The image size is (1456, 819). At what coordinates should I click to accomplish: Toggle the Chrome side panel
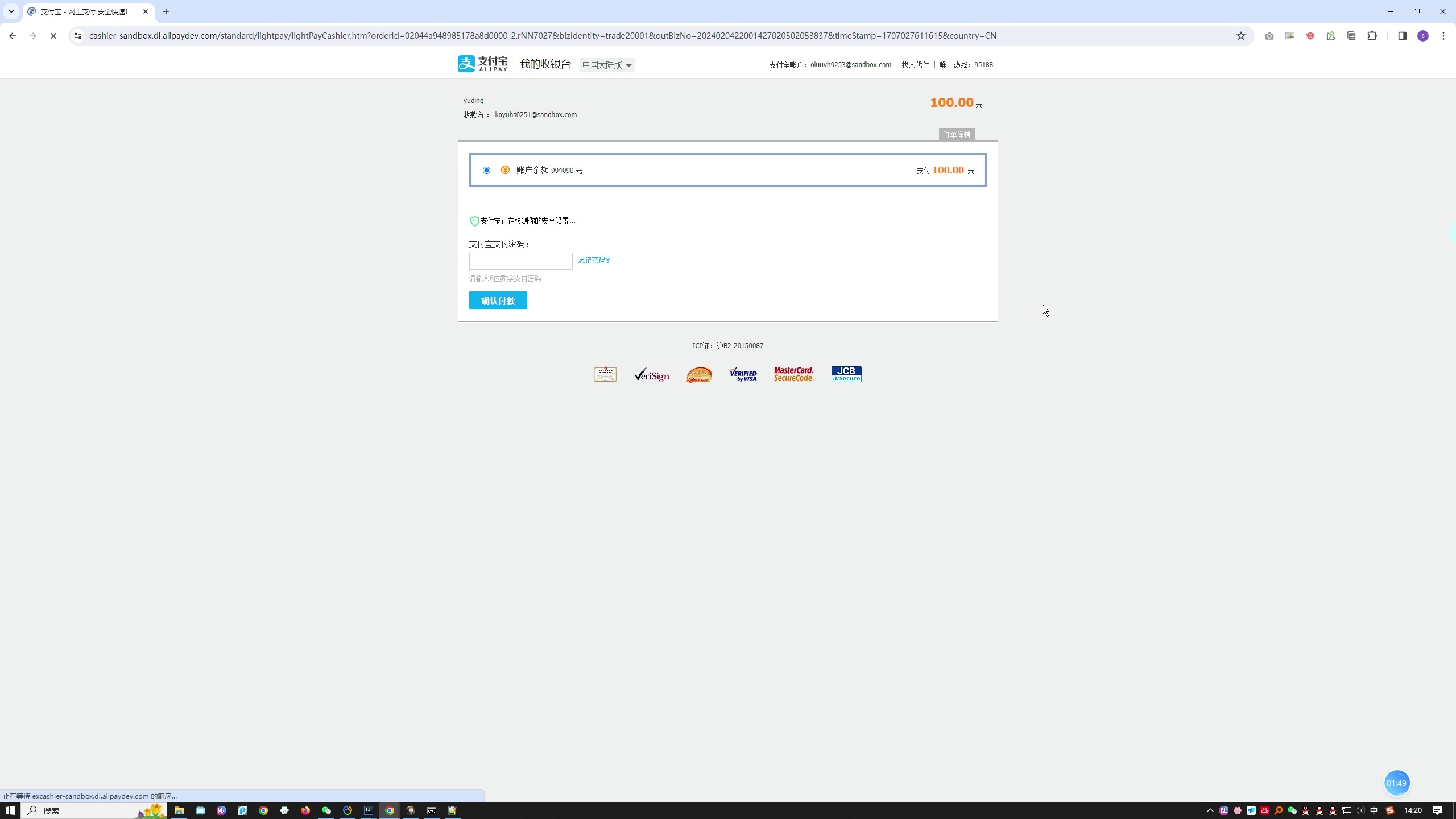1403,36
